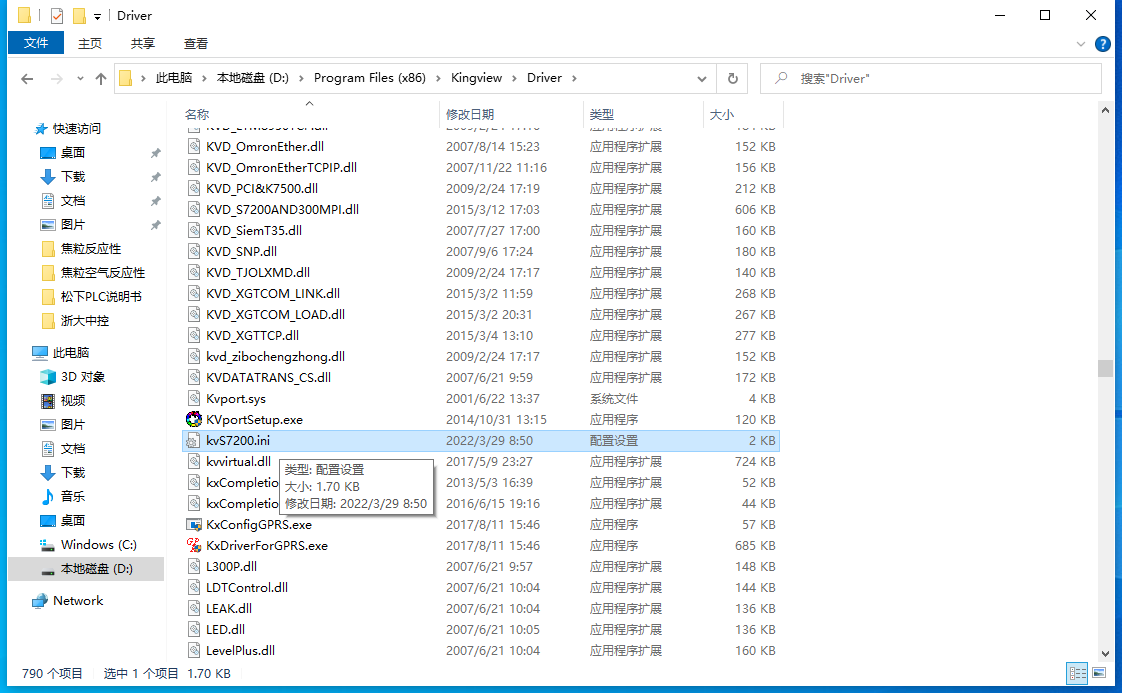The height and width of the screenshot is (693, 1122).
Task: Unpin 下载 via its pin icon
Action: coord(155,177)
